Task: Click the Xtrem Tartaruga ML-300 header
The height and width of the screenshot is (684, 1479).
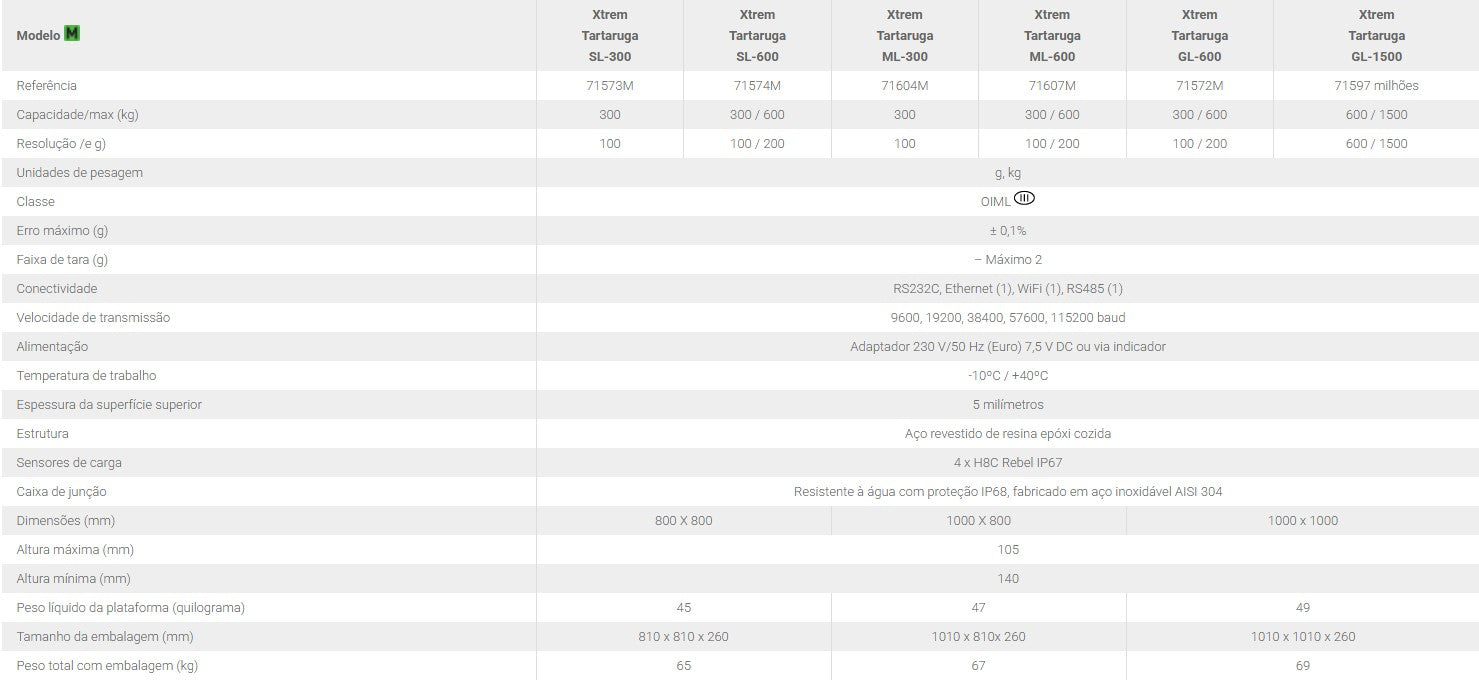Action: coord(905,36)
